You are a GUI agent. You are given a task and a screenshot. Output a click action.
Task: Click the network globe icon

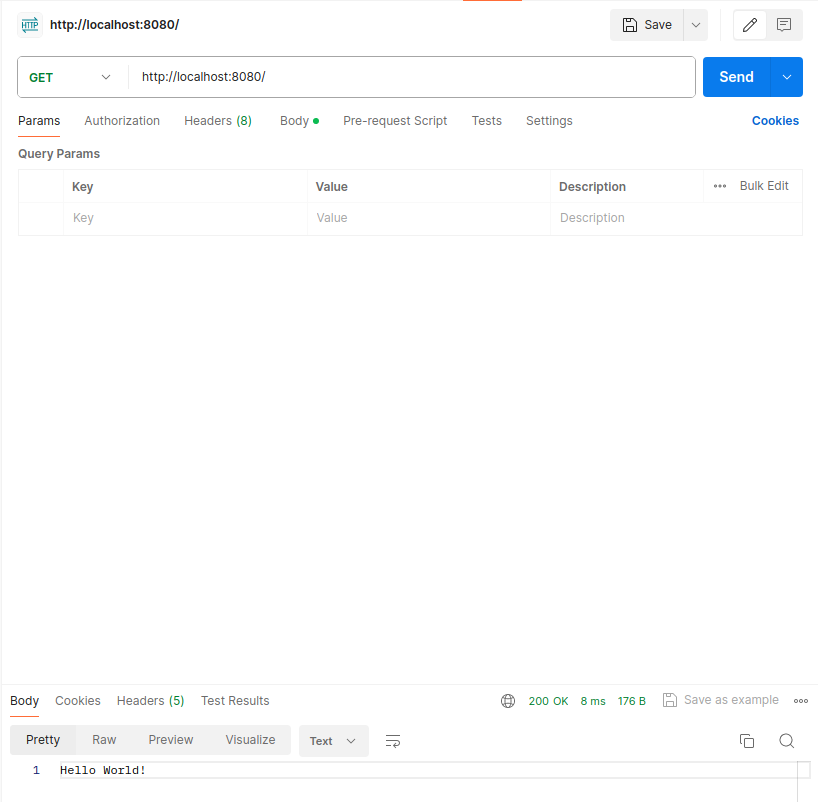tap(508, 701)
